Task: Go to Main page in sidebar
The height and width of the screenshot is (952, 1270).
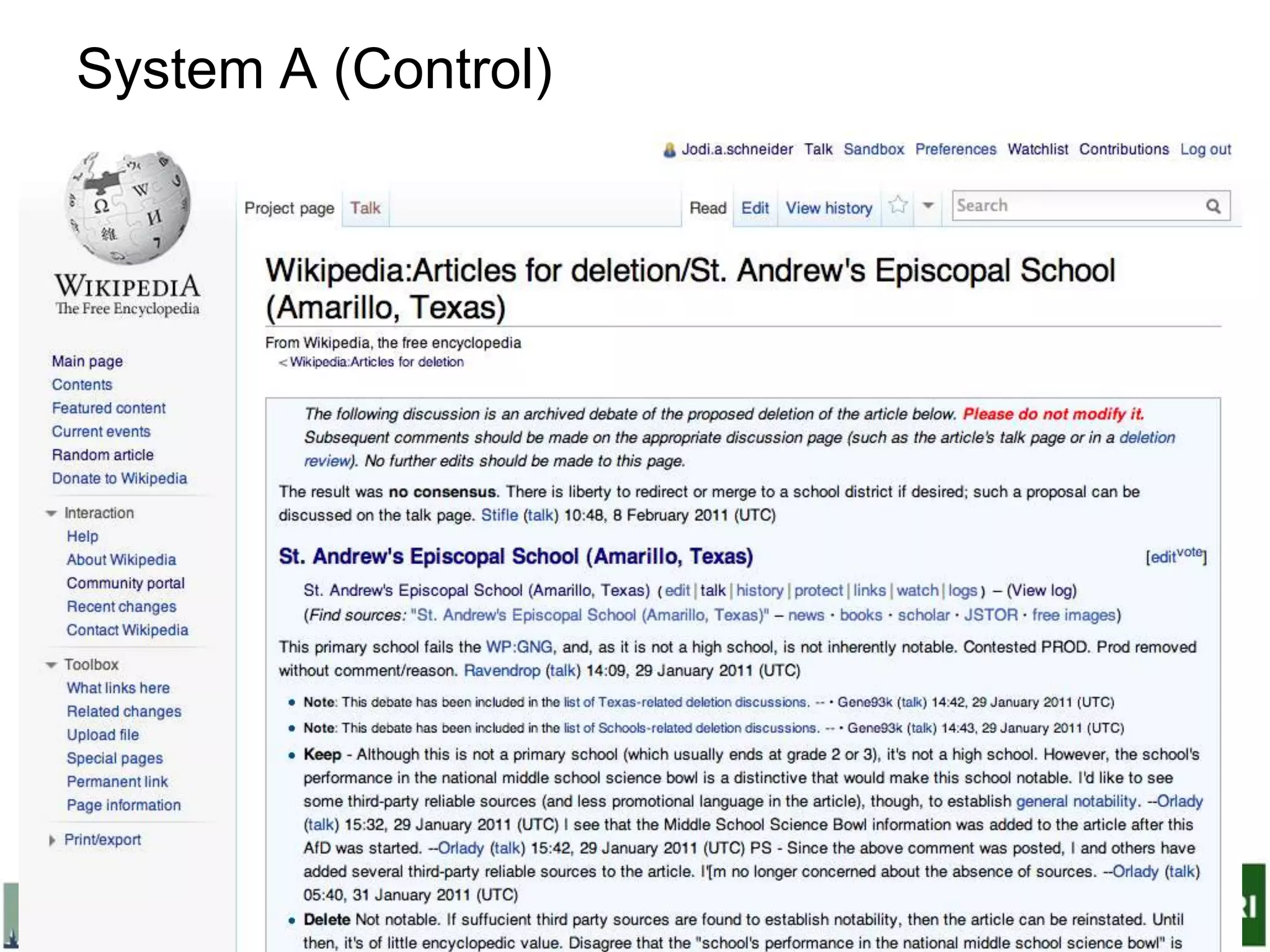Action: (87, 361)
